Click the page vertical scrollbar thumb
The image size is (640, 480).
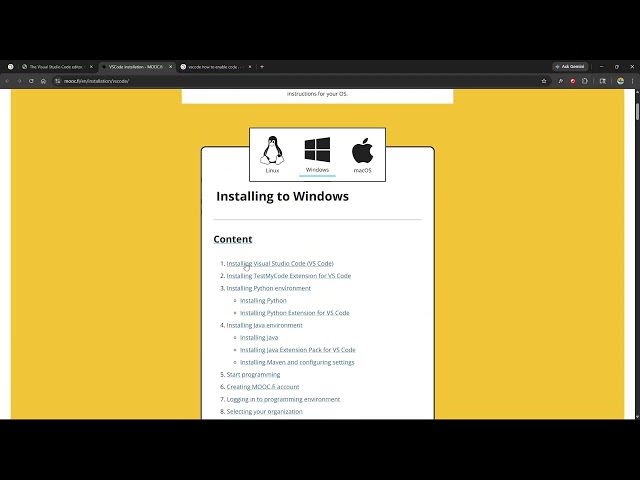(637, 112)
